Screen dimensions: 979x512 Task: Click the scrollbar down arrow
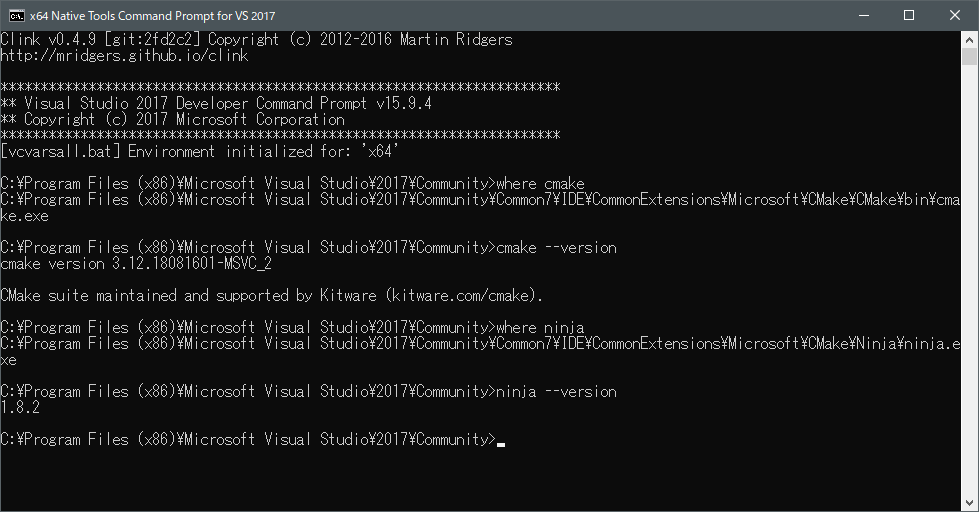coord(969,503)
